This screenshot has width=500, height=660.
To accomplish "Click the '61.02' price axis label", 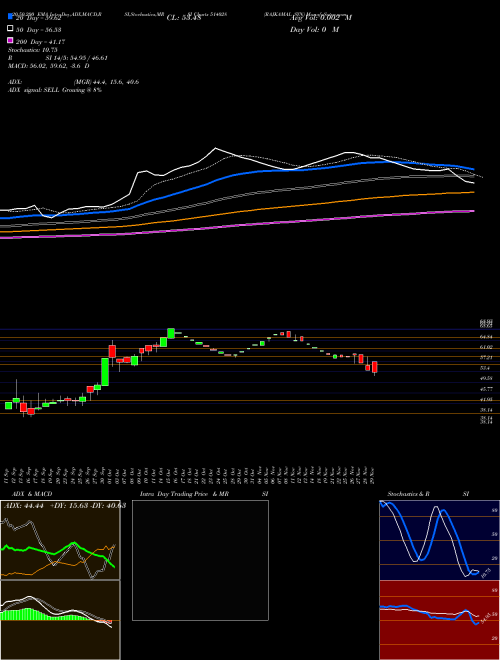I will 486,347.
